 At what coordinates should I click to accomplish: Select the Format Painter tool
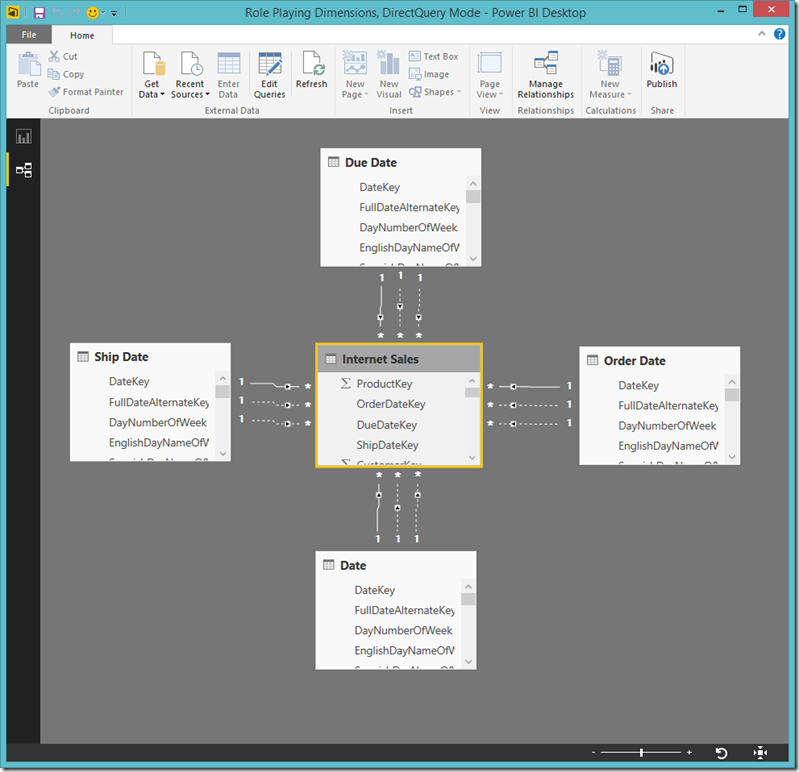[x=86, y=92]
